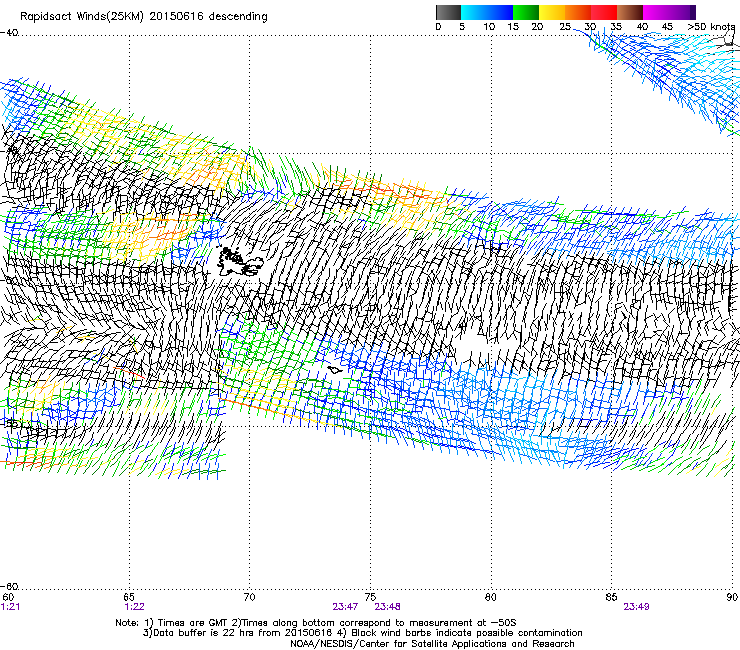Click the purple pass time '1:21'
The width and height of the screenshot is (740, 650).
[10, 607]
